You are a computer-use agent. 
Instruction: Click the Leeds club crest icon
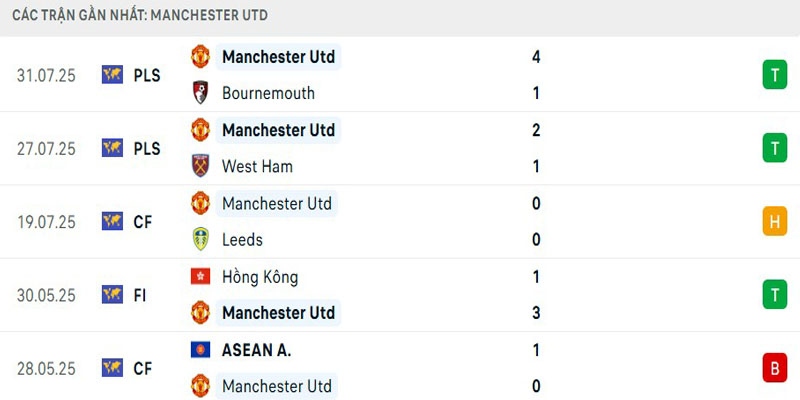pyautogui.click(x=200, y=239)
